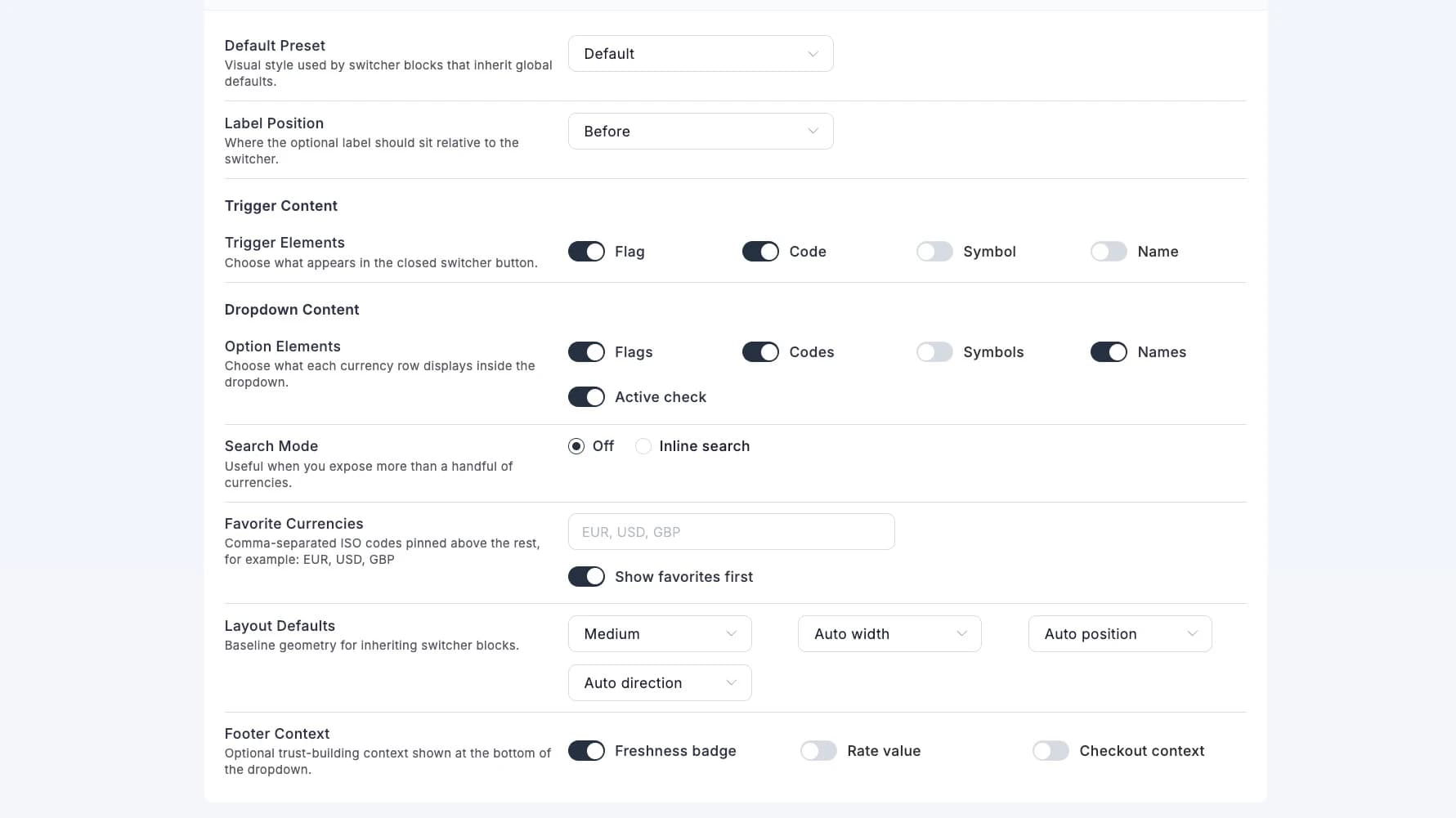The height and width of the screenshot is (818, 1456).
Task: Select the Off search mode radio
Action: pyautogui.click(x=576, y=446)
